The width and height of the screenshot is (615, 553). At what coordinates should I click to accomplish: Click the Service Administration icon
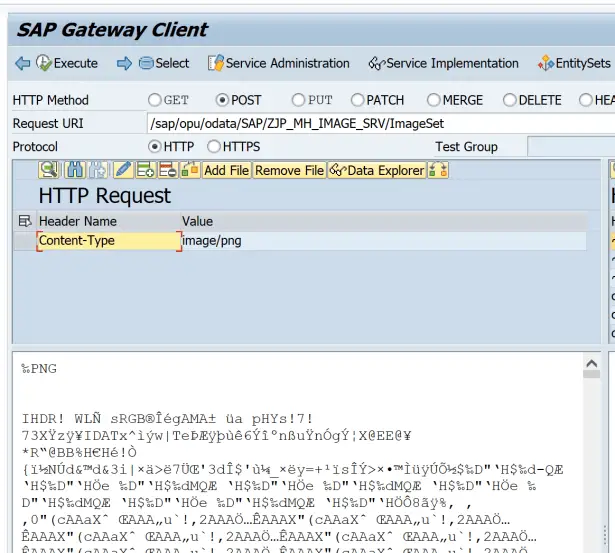(216, 63)
